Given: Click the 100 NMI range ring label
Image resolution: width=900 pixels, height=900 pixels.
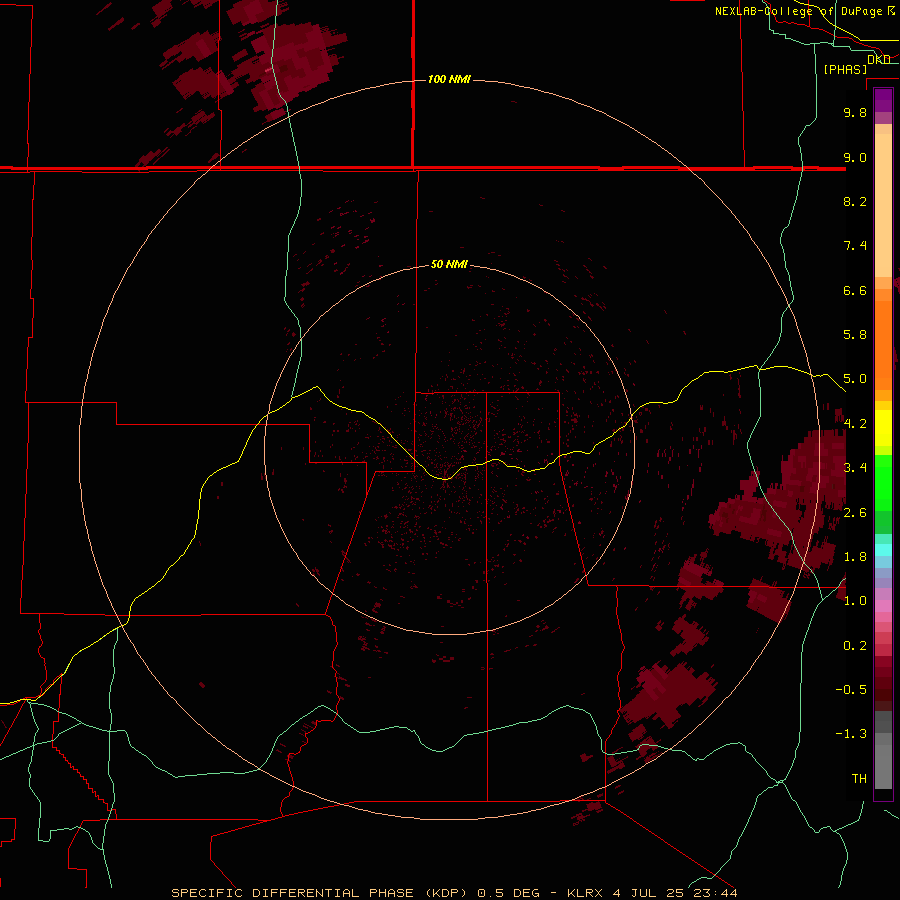Looking at the screenshot, I should pyautogui.click(x=449, y=79).
